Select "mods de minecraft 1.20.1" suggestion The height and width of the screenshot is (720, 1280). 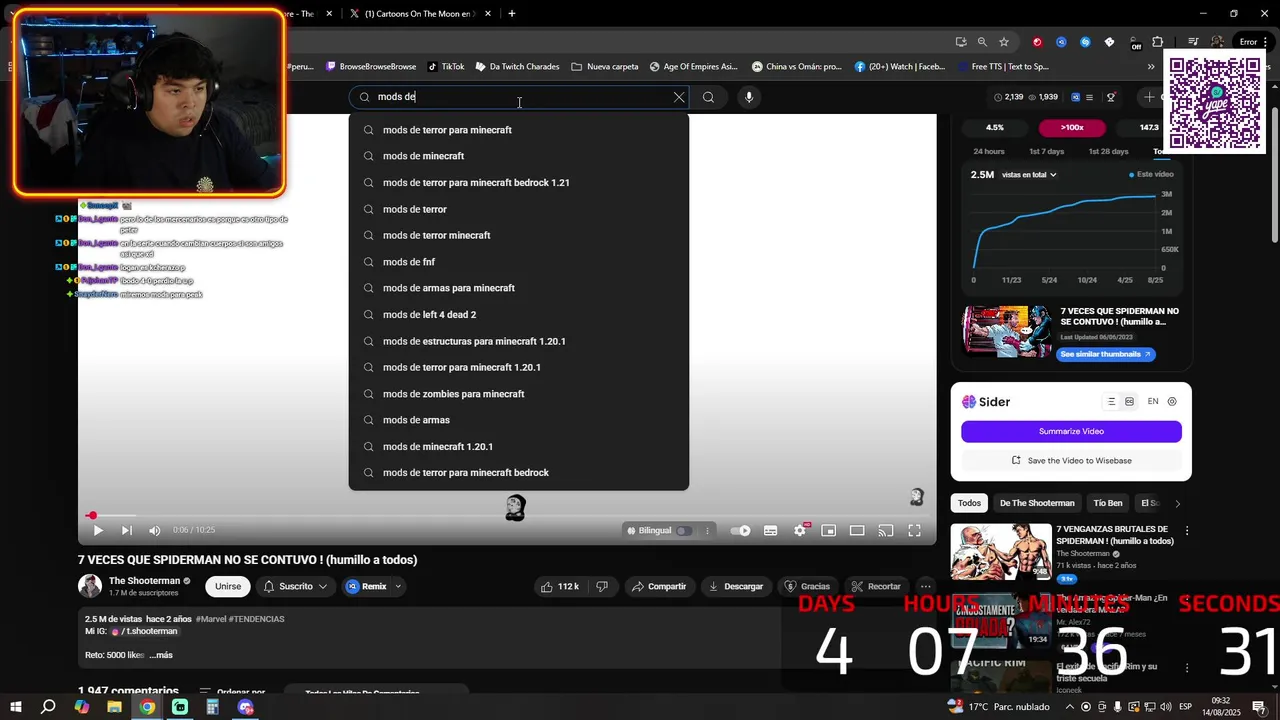[x=519, y=447]
